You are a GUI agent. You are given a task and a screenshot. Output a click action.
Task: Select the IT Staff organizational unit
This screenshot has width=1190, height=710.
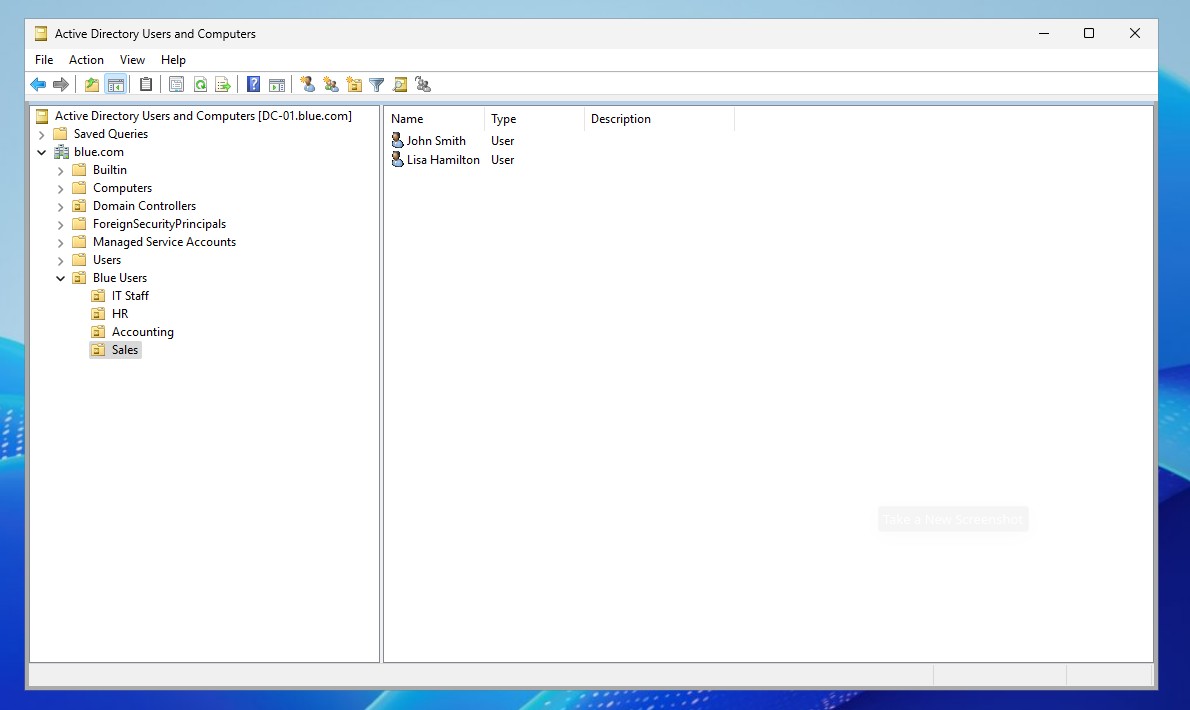[130, 296]
